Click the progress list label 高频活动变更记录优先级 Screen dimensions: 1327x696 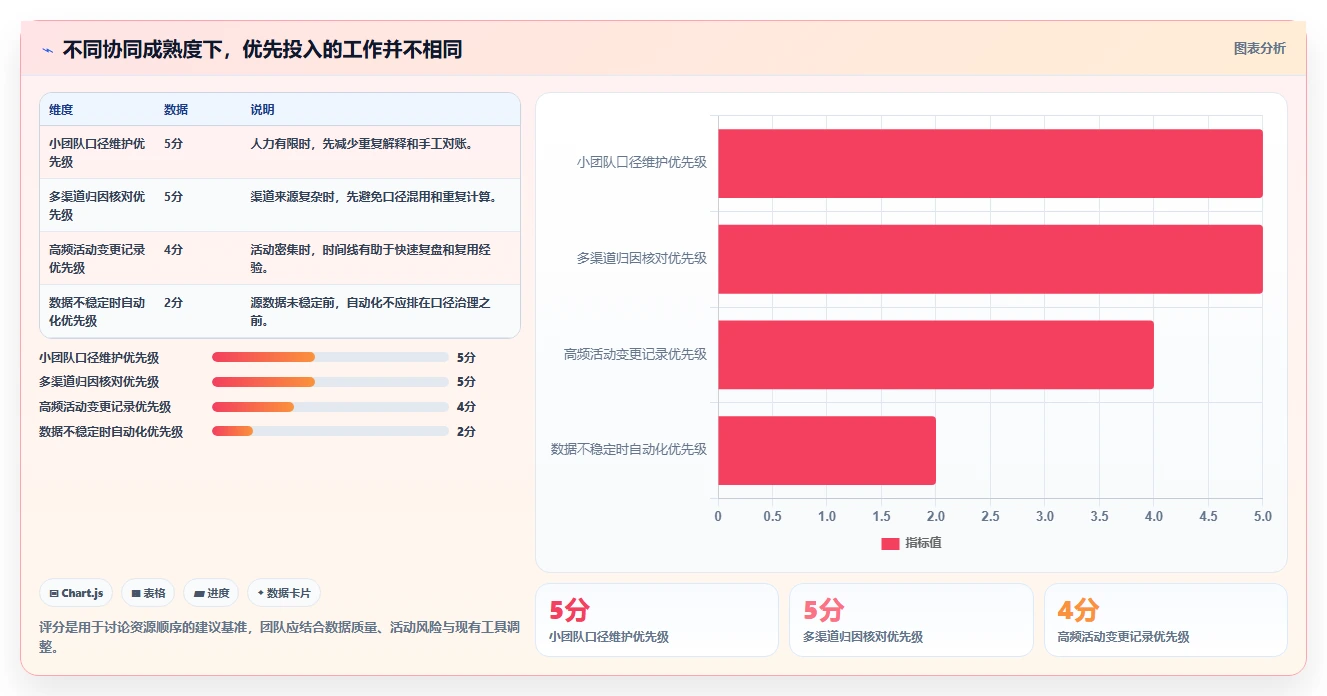[x=105, y=407]
